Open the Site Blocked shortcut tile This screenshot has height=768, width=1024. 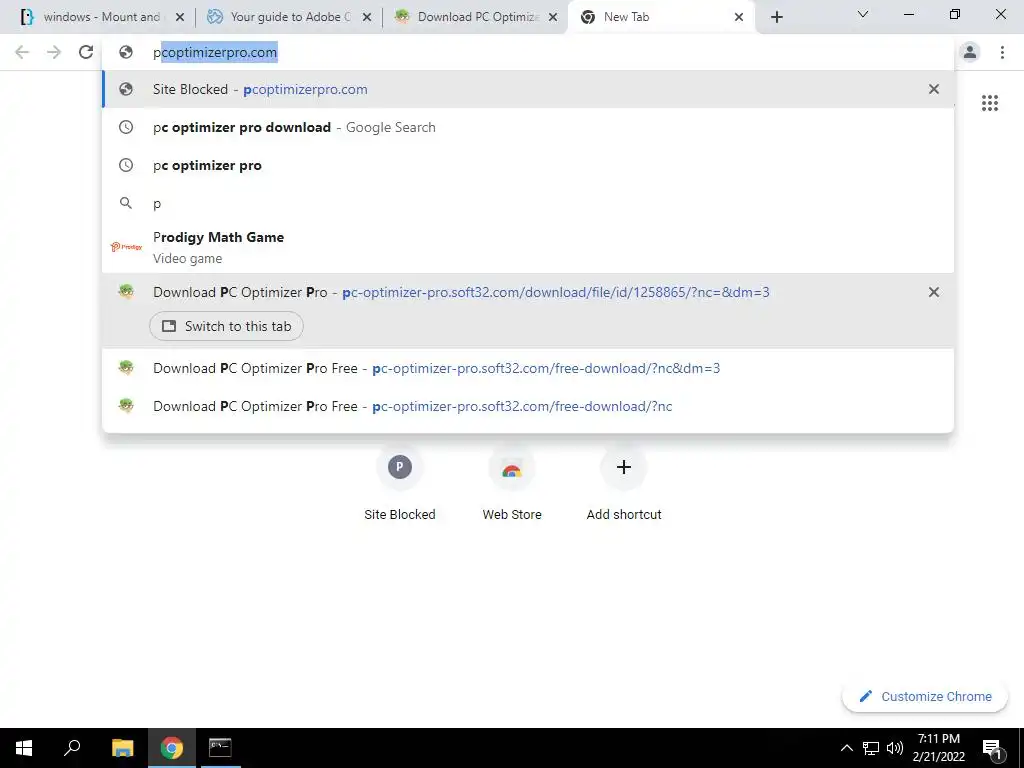400,484
